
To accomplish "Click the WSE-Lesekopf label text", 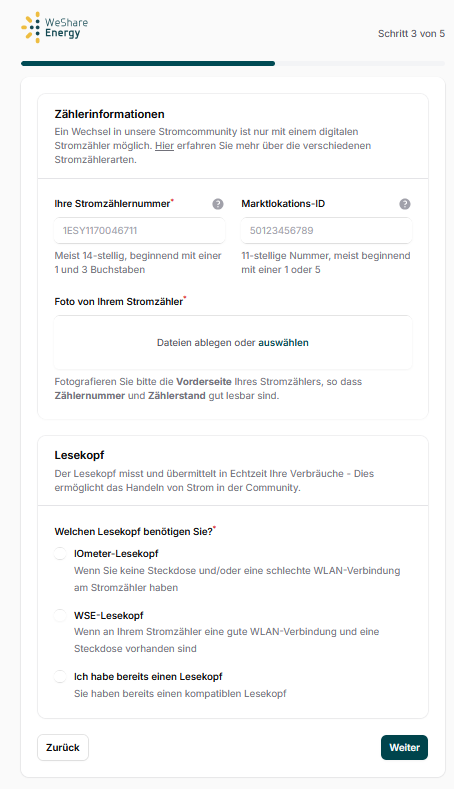I will coord(109,615).
